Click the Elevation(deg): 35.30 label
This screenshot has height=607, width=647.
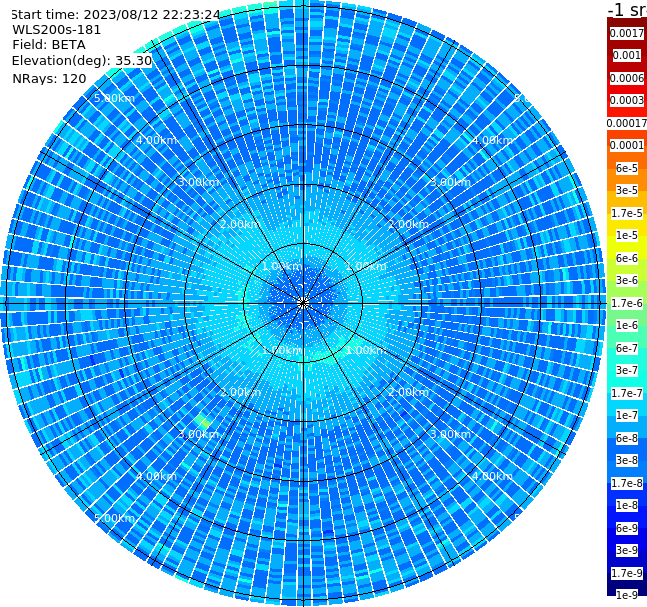pos(82,61)
